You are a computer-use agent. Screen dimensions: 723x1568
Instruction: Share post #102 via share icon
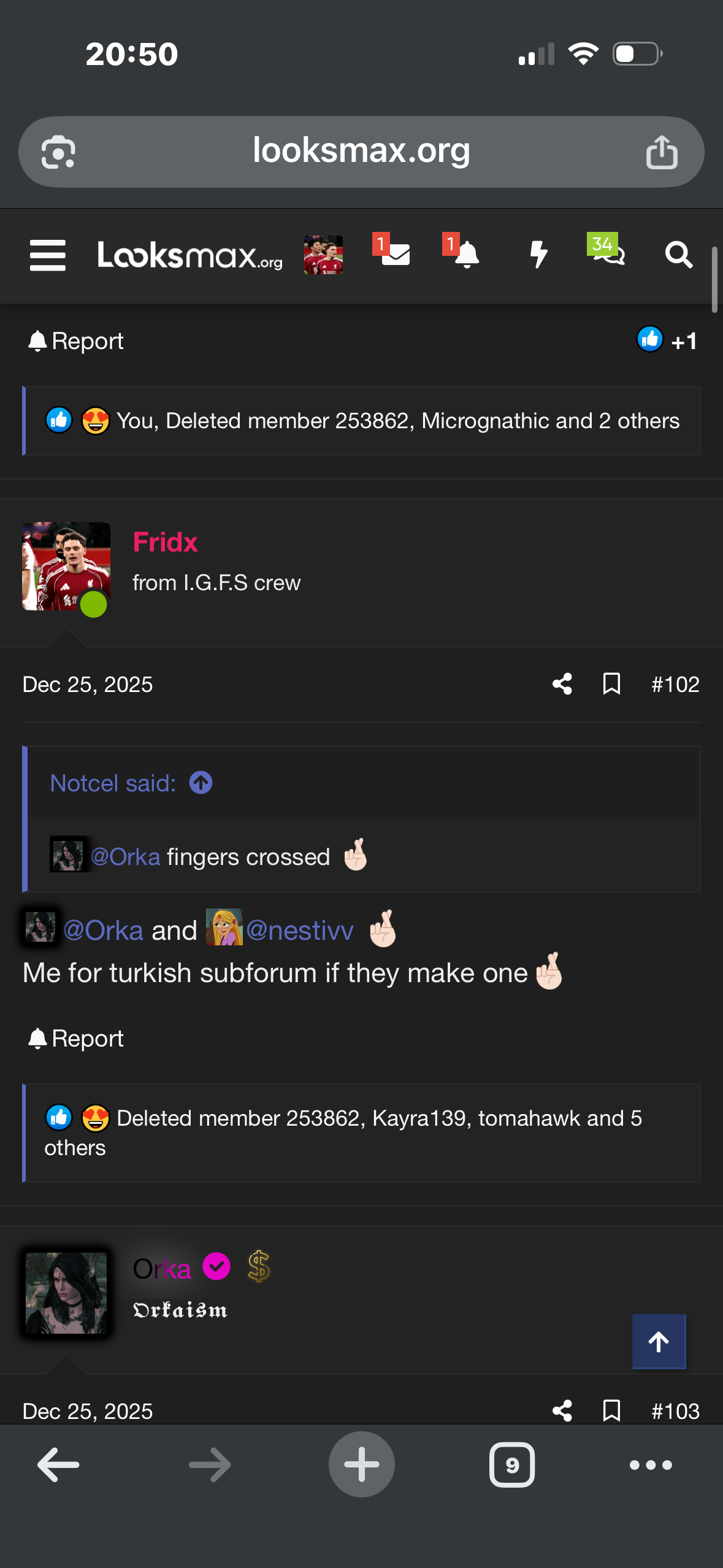tap(562, 684)
